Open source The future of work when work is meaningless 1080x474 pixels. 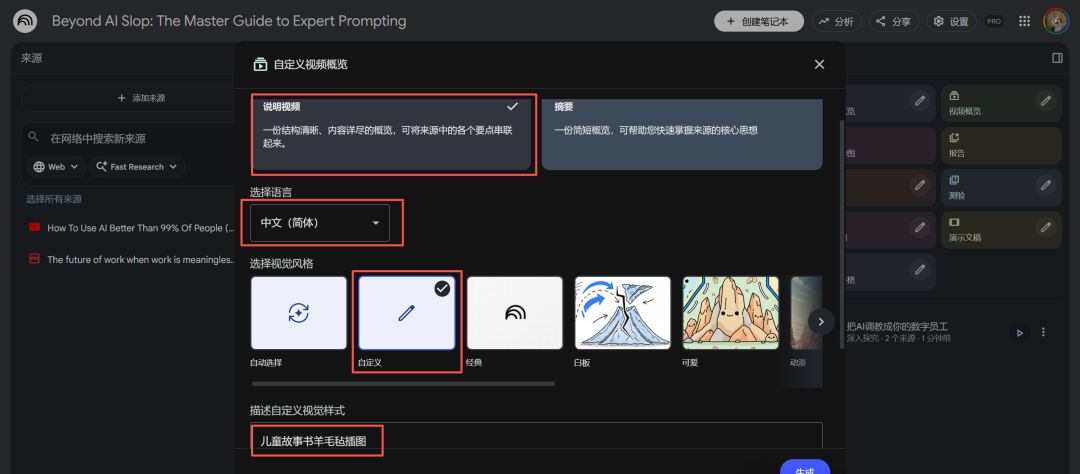pyautogui.click(x=141, y=259)
